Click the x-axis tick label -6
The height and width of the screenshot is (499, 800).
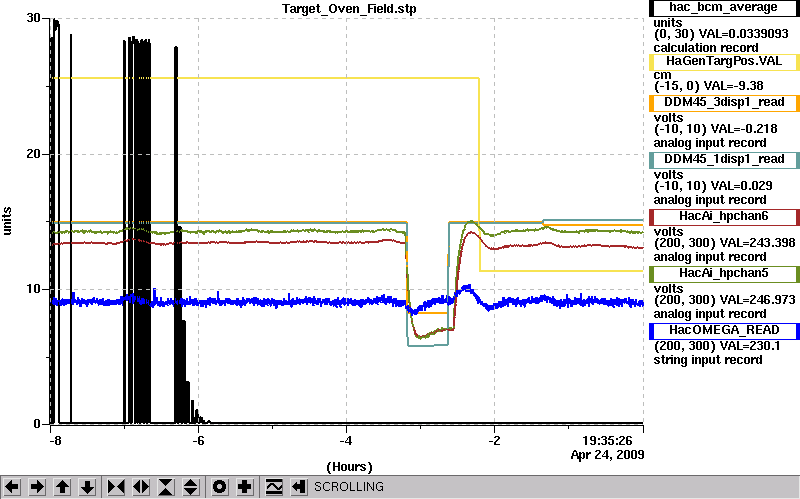coord(198,441)
